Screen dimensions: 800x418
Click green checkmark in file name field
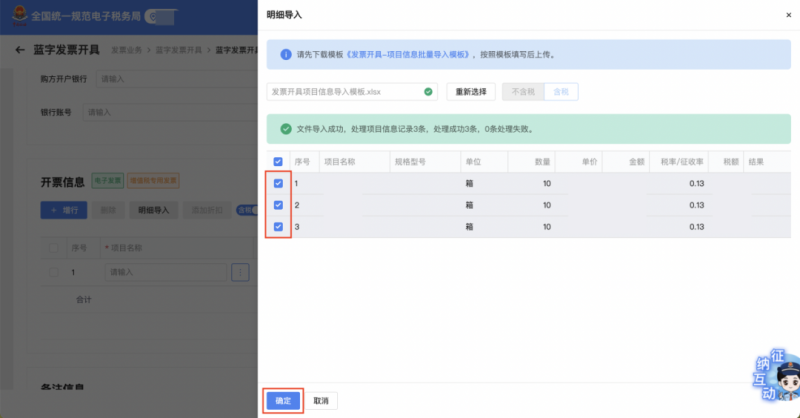click(428, 91)
